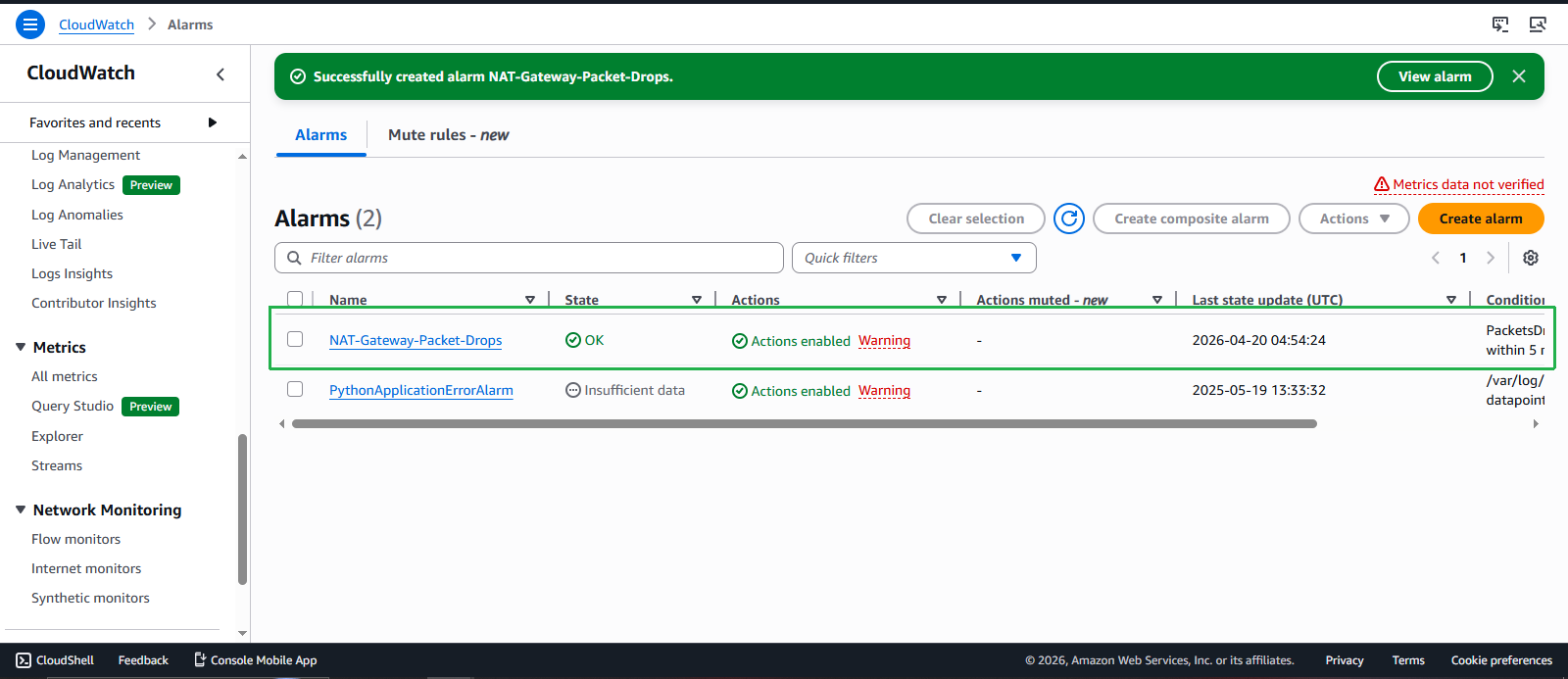Screen dimensions: 1568x679
Task: Click Actions enabled check icon in PythonApplicationErrorAlarm row
Action: (740, 391)
